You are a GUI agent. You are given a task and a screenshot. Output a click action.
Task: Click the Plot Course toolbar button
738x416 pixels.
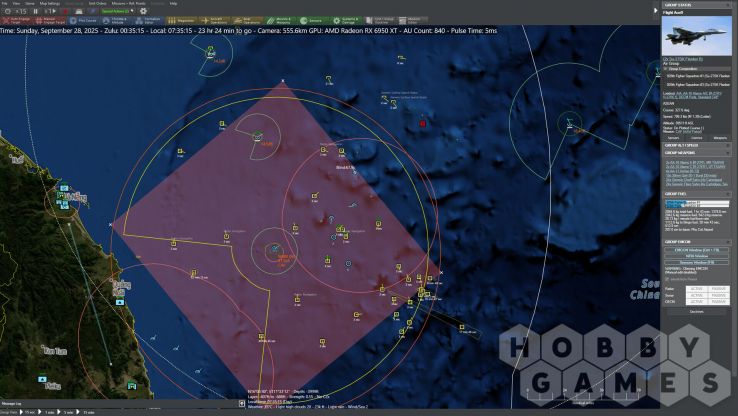tap(83, 21)
